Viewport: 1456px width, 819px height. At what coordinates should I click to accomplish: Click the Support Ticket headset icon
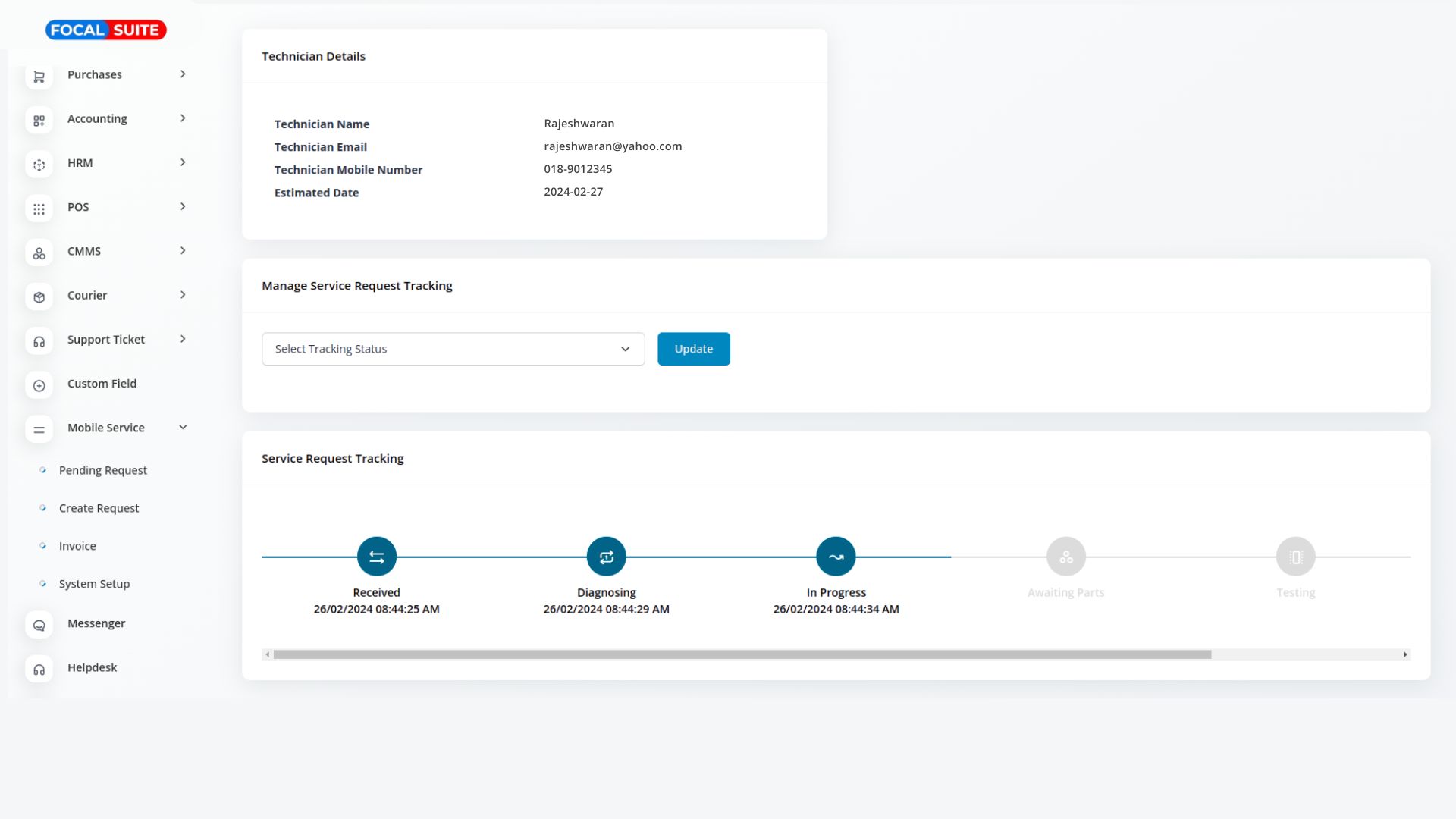coord(39,341)
